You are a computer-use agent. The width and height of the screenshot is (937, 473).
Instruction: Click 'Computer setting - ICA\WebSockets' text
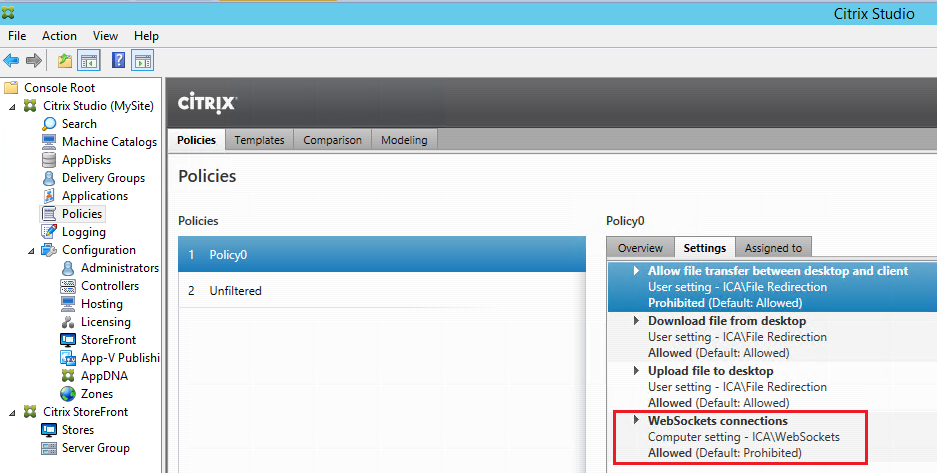[743, 437]
